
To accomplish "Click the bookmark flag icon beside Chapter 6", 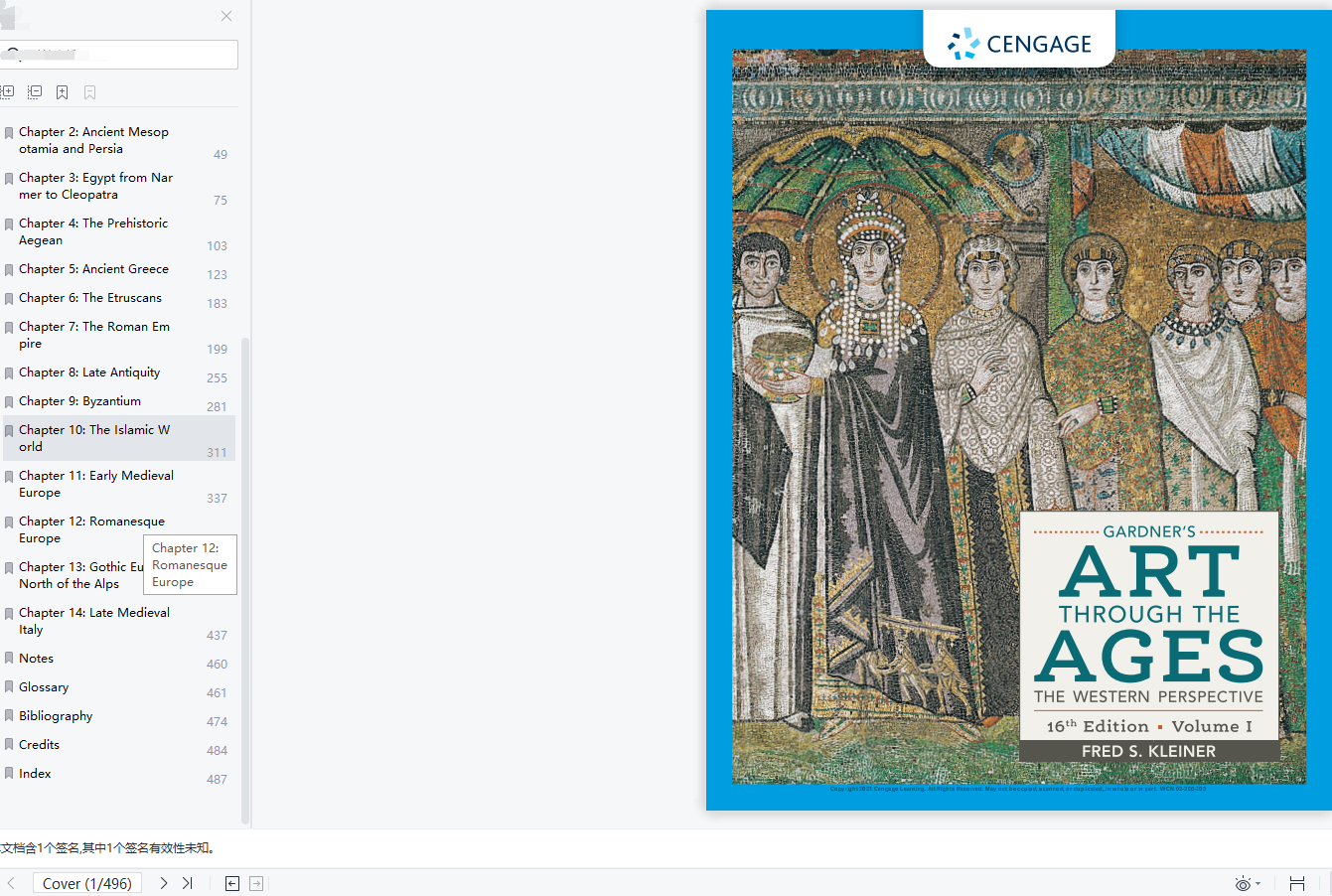I will coord(9,299).
